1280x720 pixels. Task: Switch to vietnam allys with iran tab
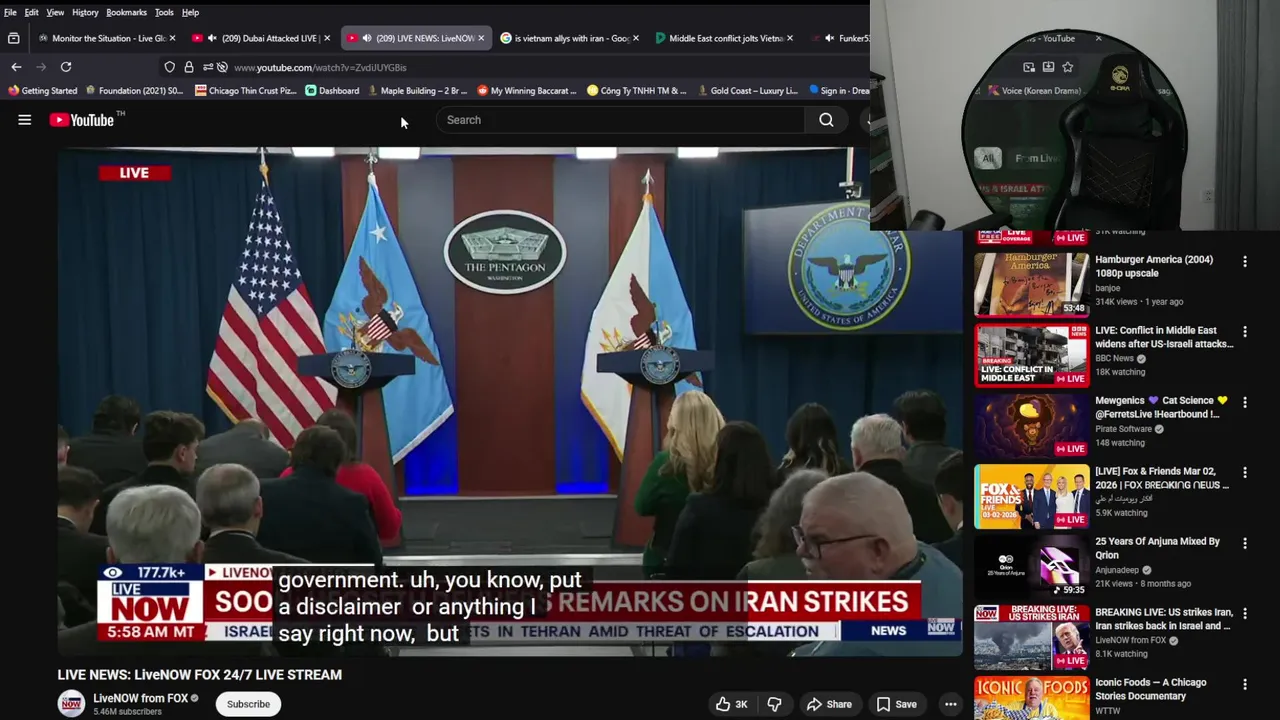[x=570, y=38]
